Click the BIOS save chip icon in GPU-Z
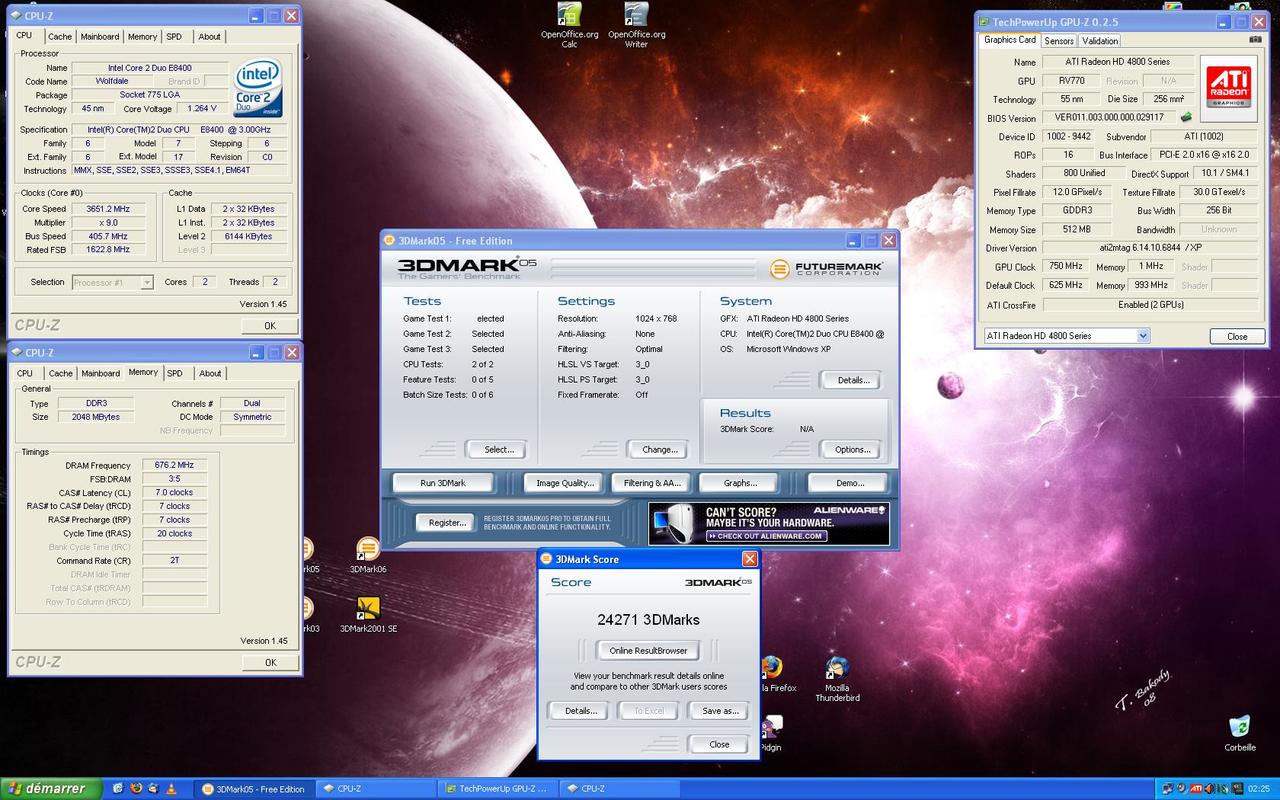 [1186, 117]
